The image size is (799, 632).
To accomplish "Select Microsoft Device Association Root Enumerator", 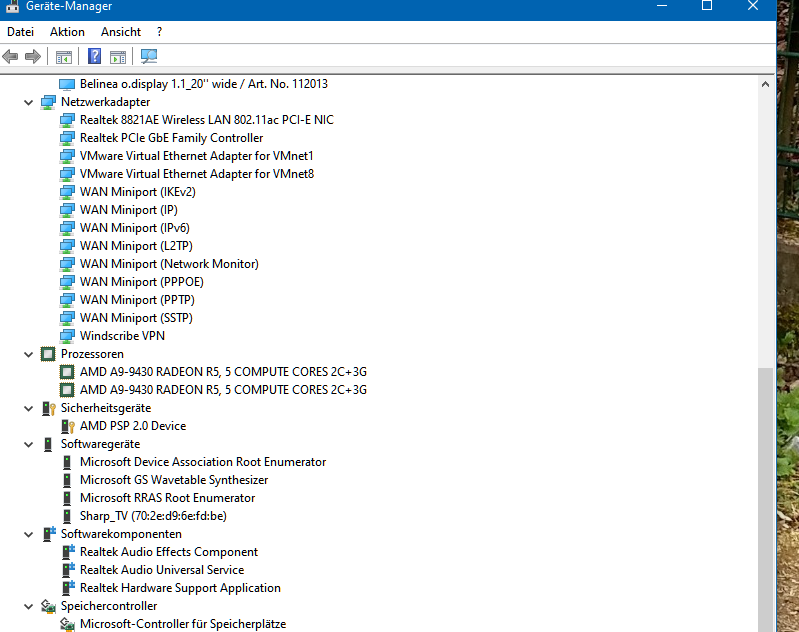I will coord(203,462).
